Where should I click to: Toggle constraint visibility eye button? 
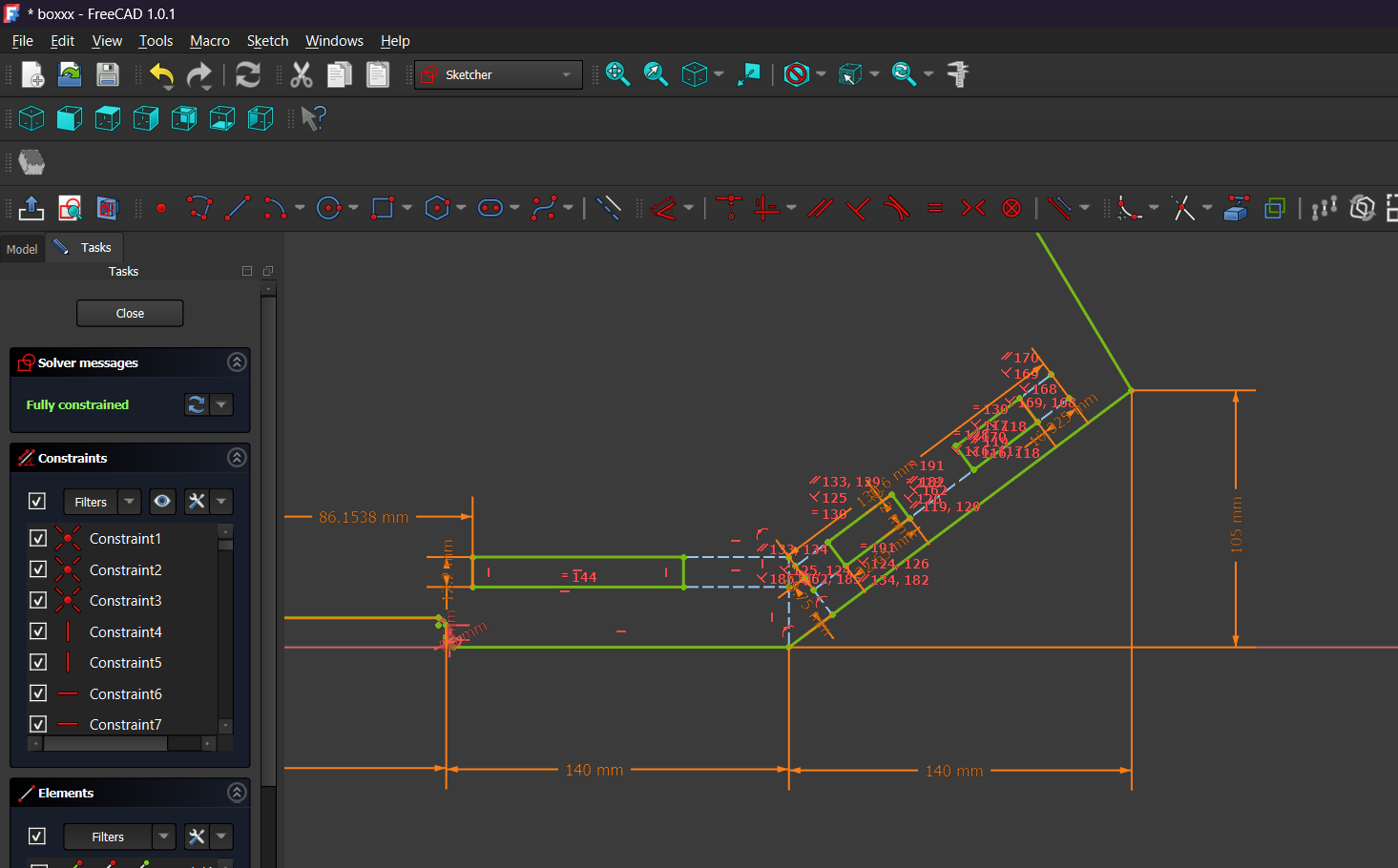163,502
